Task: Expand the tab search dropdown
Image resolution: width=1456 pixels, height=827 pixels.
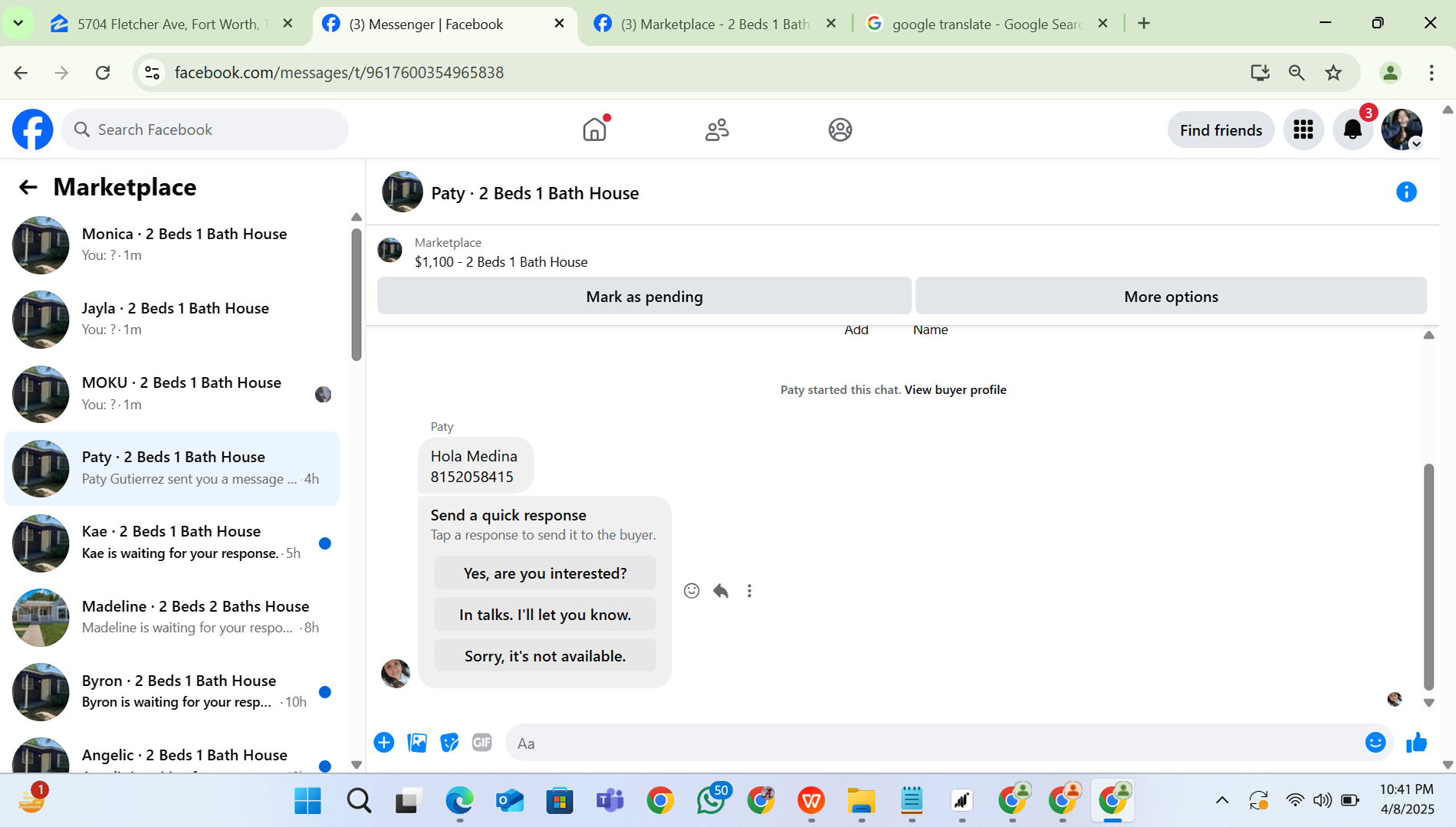Action: 18,23
